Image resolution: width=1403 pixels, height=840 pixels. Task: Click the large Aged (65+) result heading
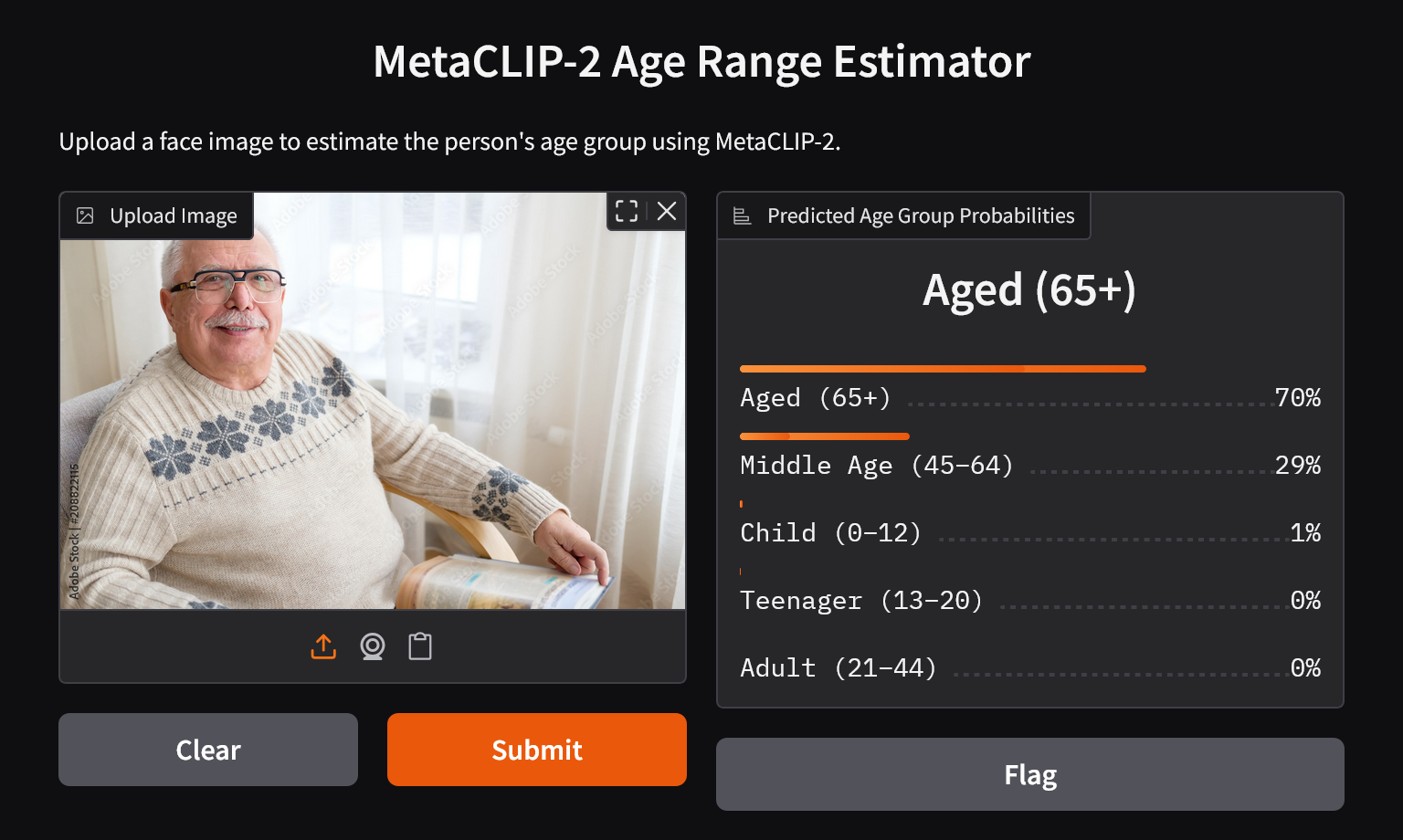[x=1029, y=290]
